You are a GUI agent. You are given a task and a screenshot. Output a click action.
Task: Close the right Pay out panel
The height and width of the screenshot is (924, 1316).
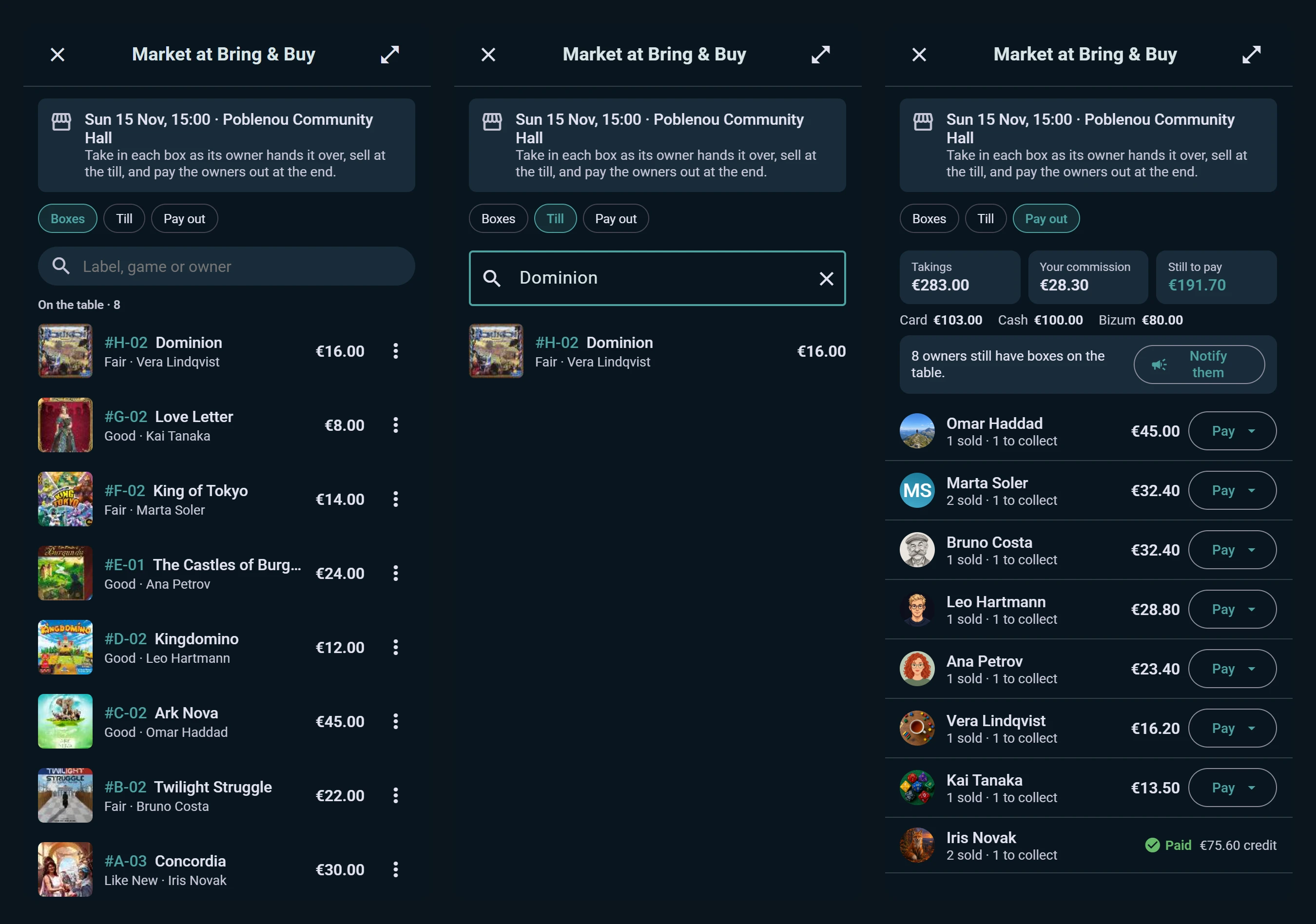[x=919, y=55]
